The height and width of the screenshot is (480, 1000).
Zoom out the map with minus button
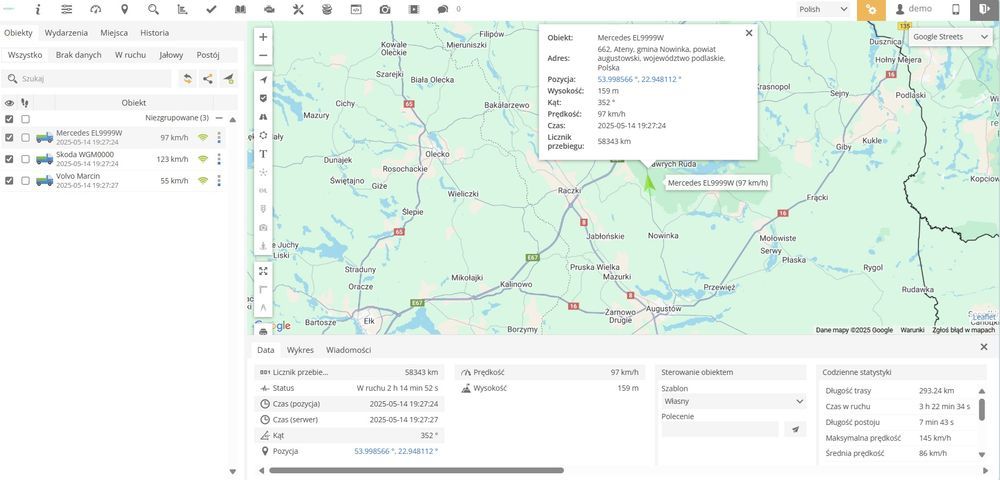(263, 55)
